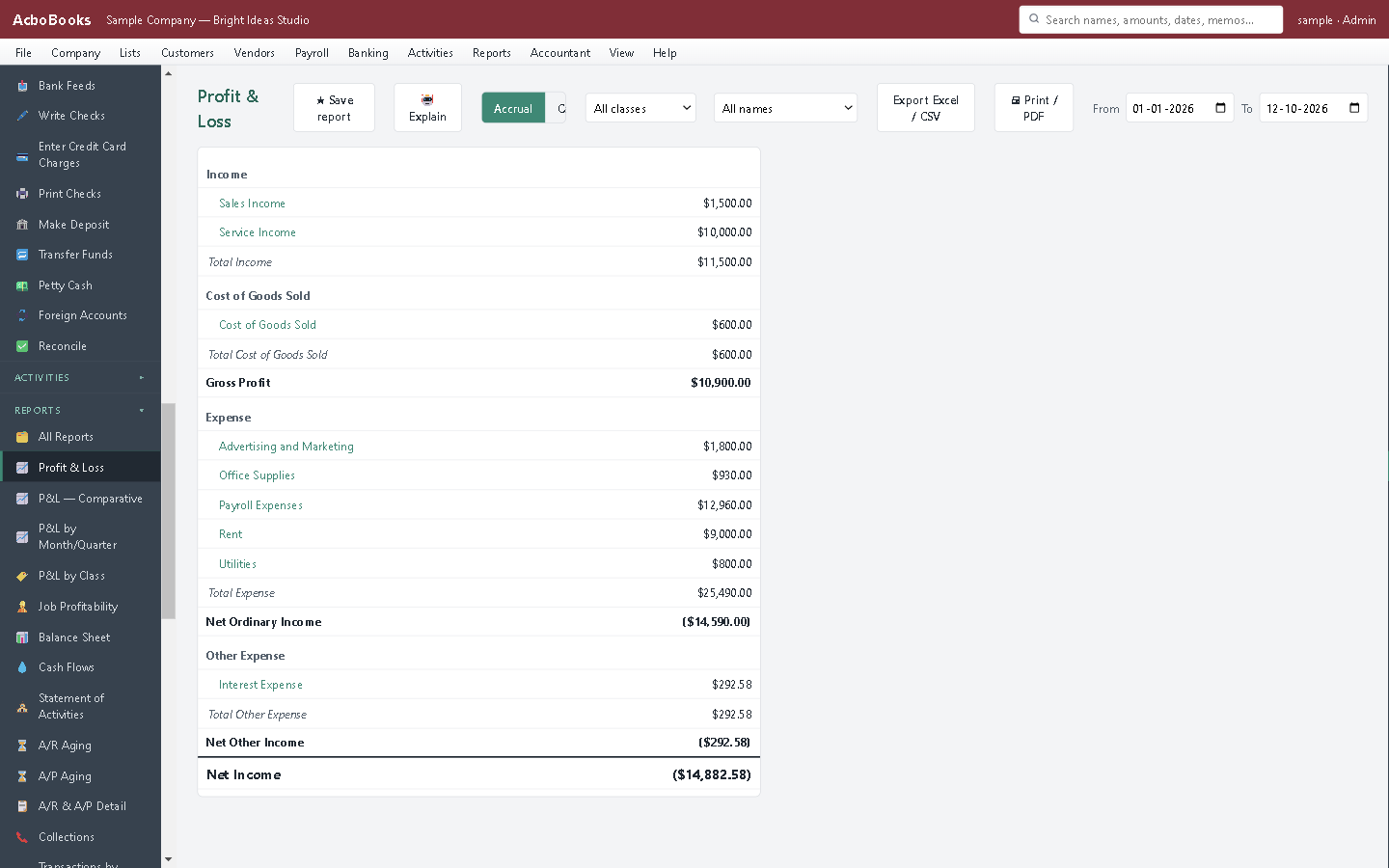Viewport: 1389px width, 868px height.
Task: Open the Accountant menu
Action: (560, 53)
